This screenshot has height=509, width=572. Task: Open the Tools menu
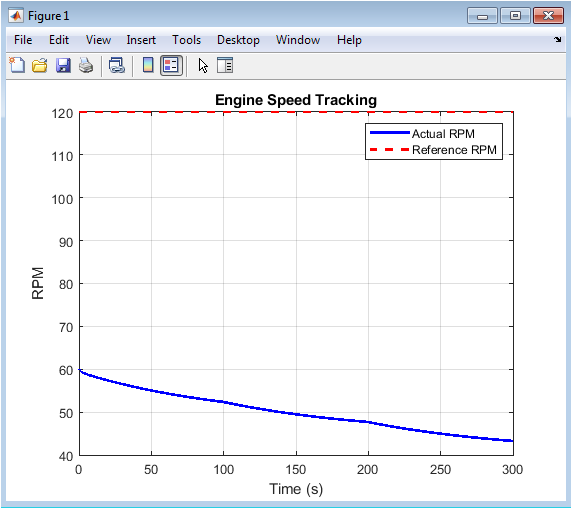click(x=186, y=40)
